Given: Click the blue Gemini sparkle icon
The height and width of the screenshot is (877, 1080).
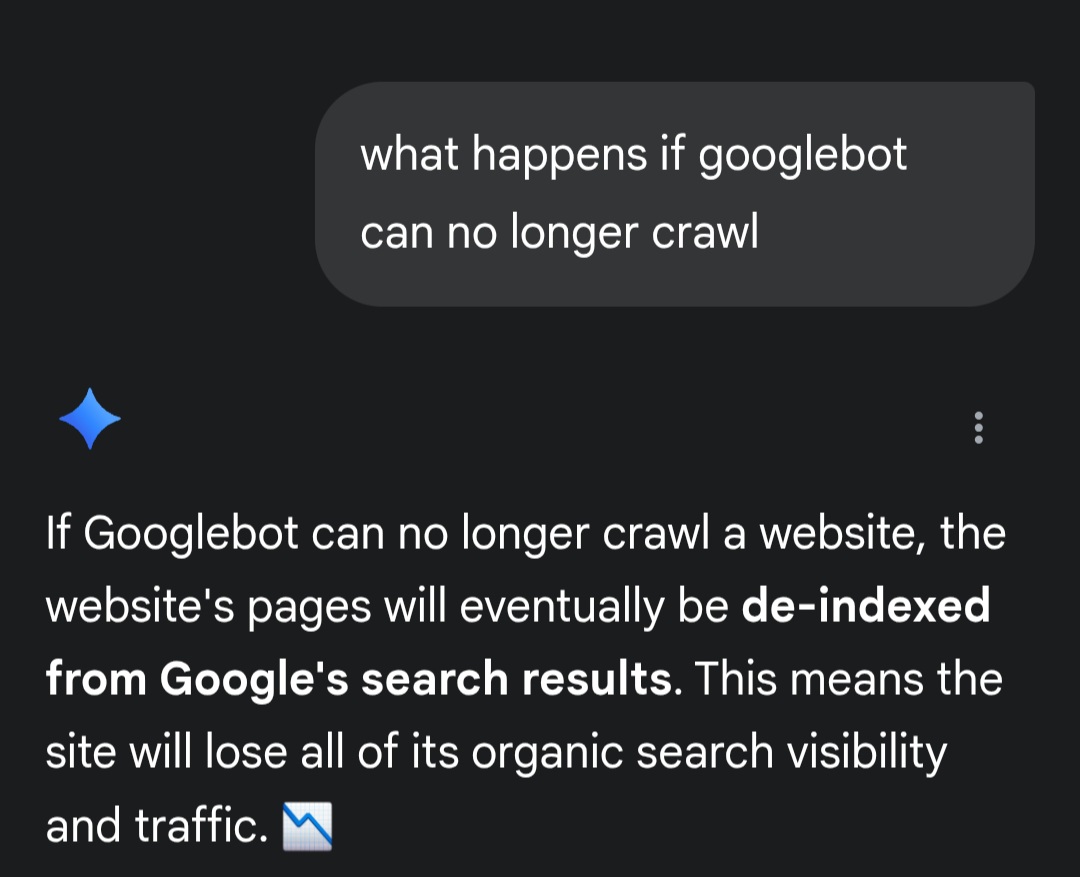Looking at the screenshot, I should (90, 418).
